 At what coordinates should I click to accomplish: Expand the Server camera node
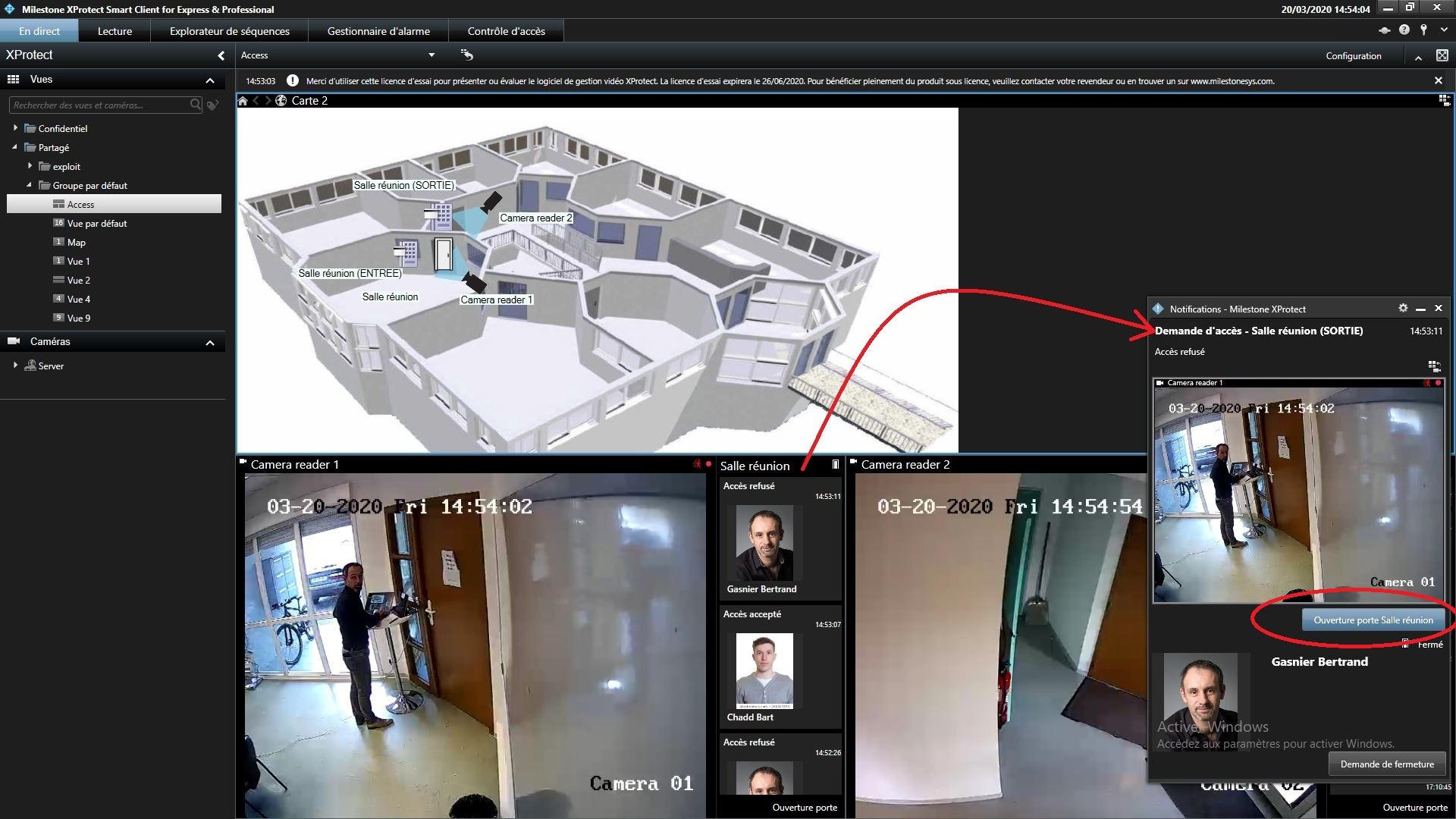point(15,366)
